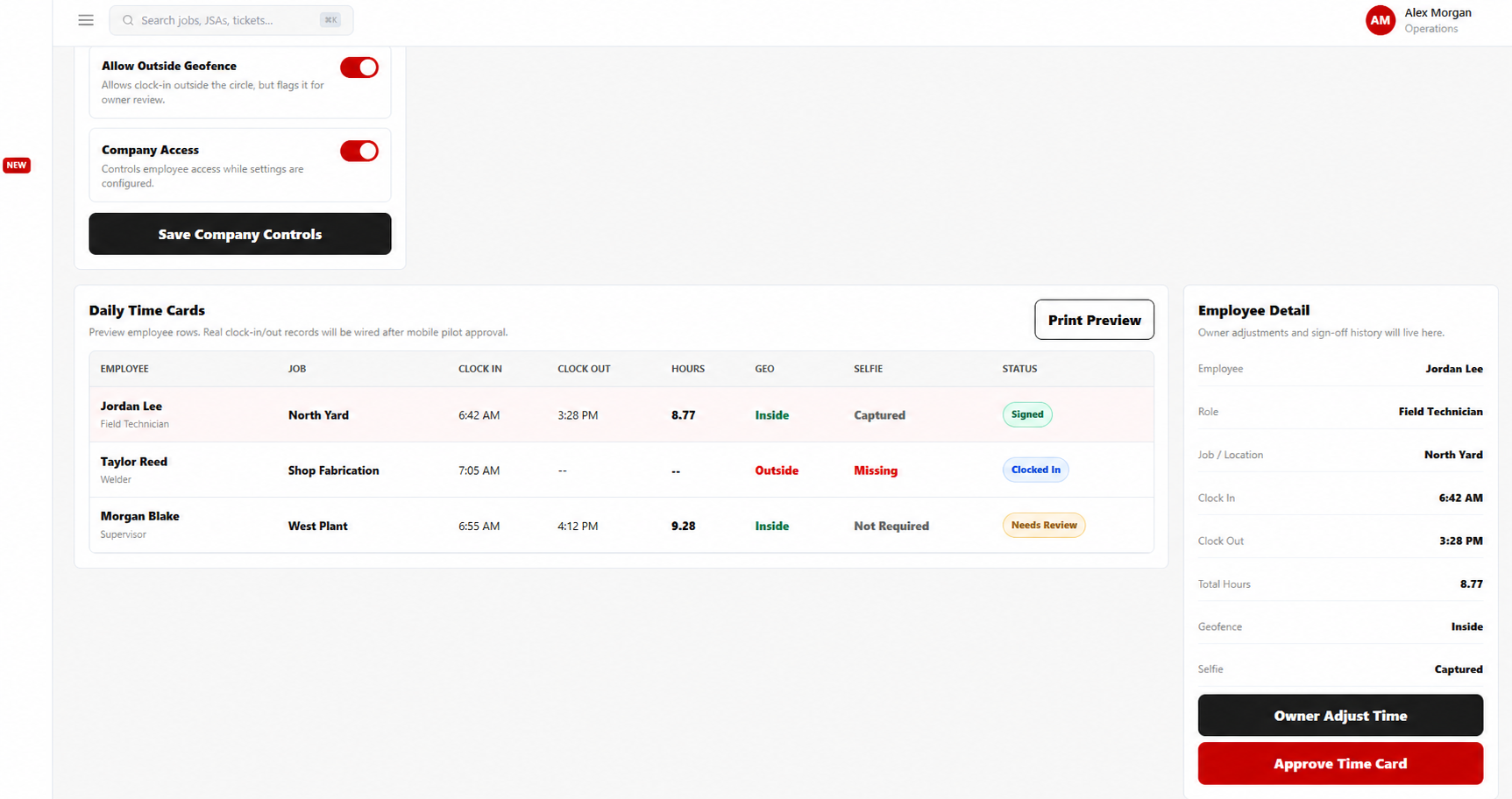Screen dimensions: 1512x799
Task: Click Field Technician value in Employee Detail
Action: pyautogui.click(x=1440, y=412)
